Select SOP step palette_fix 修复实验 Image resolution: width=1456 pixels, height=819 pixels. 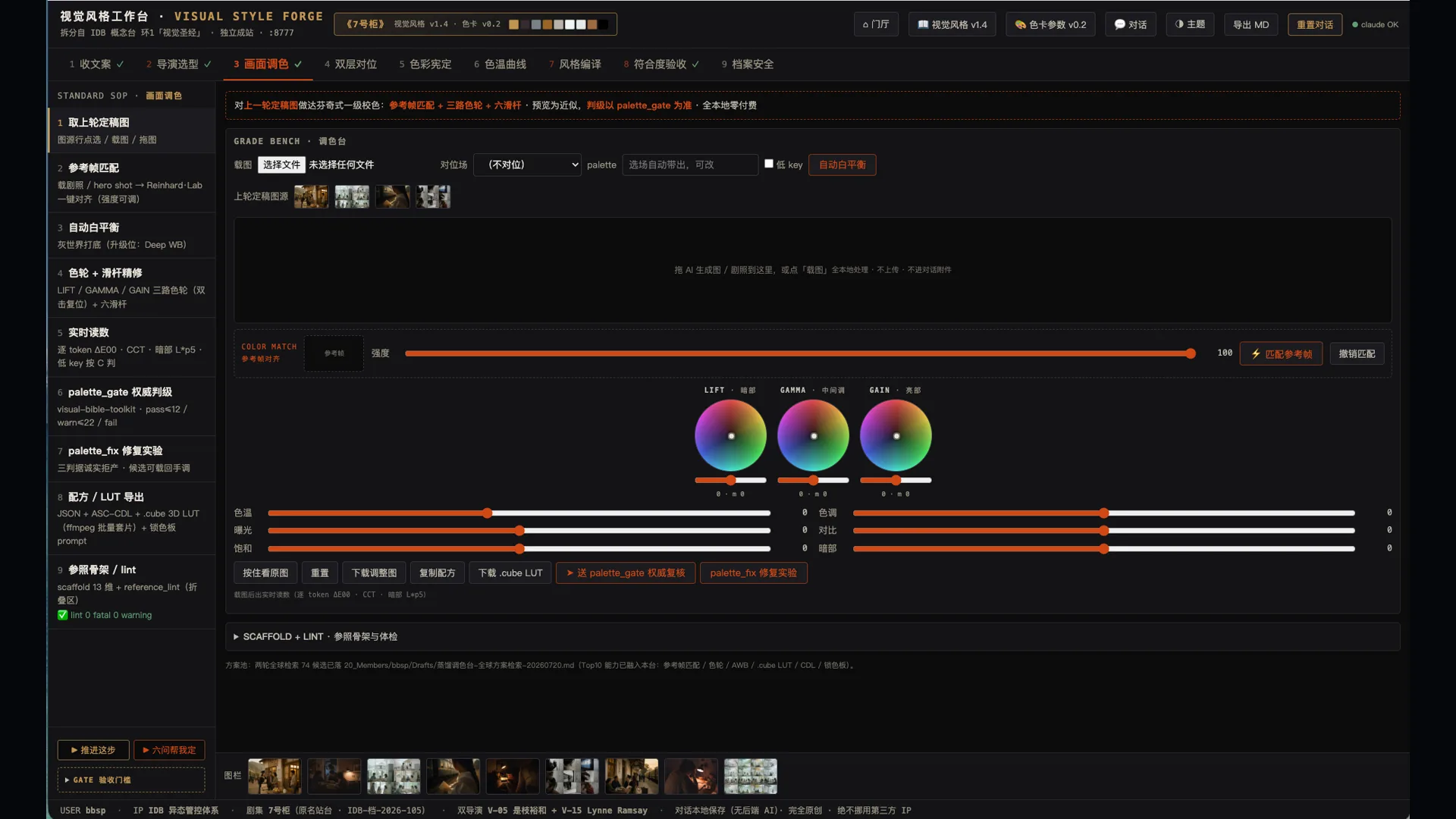(x=132, y=459)
